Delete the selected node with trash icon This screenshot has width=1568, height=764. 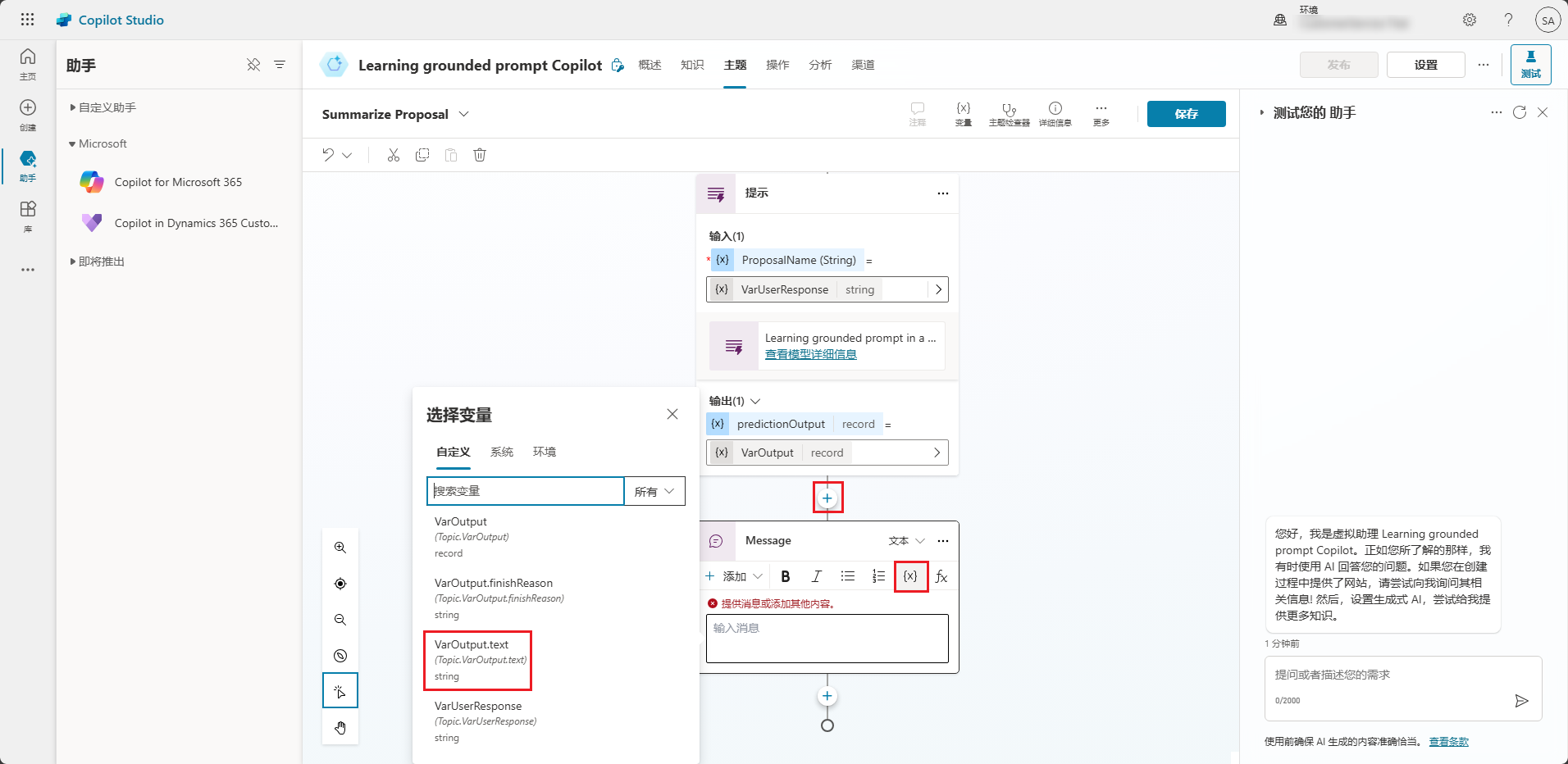click(480, 155)
